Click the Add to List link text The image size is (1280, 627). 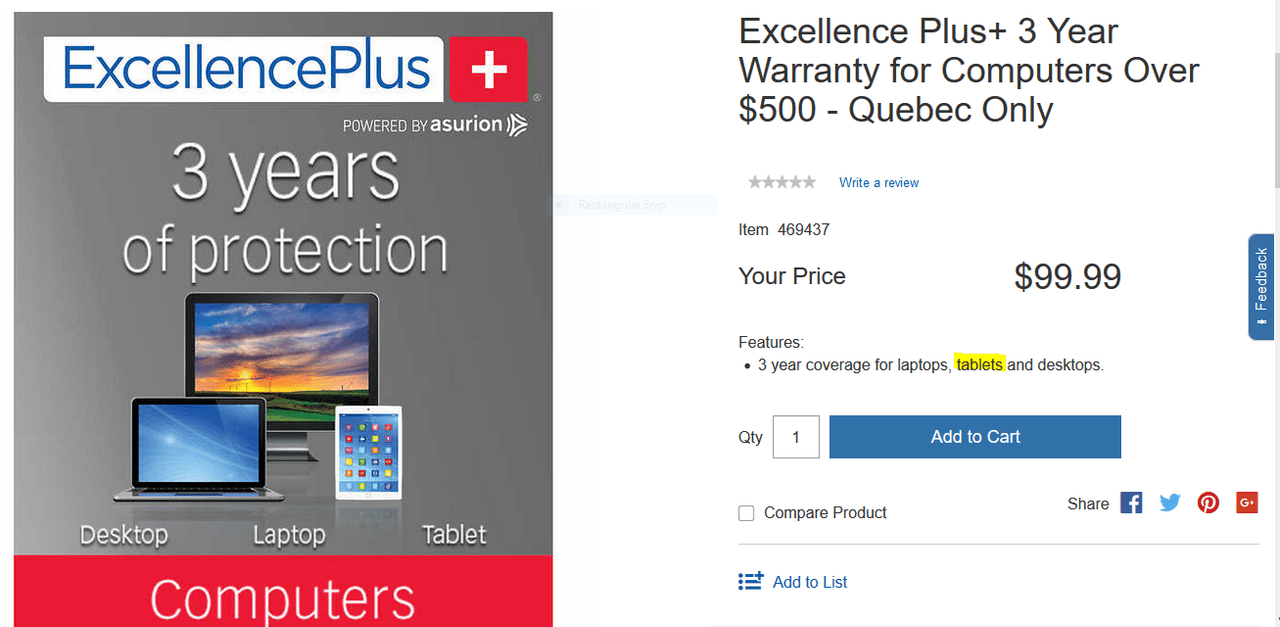point(808,581)
